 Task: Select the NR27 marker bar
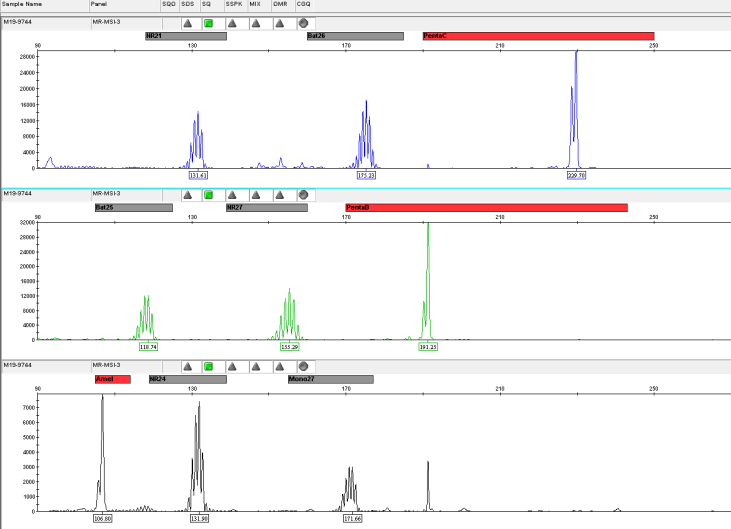pos(266,208)
